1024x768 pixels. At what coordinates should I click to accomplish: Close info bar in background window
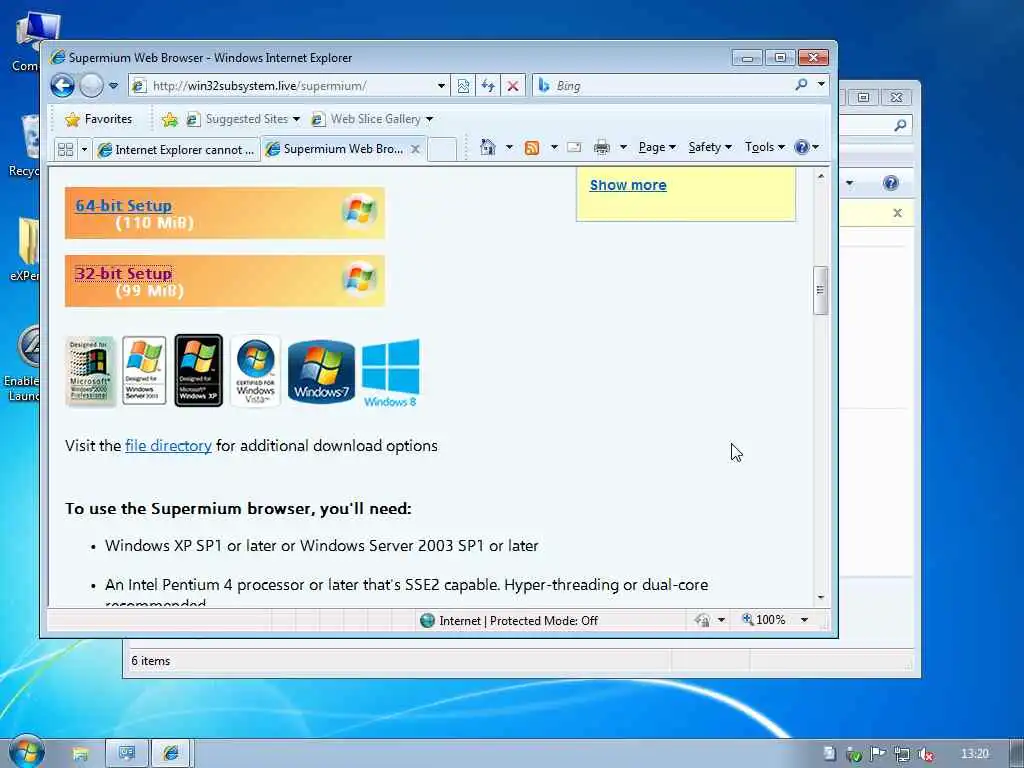pyautogui.click(x=897, y=213)
